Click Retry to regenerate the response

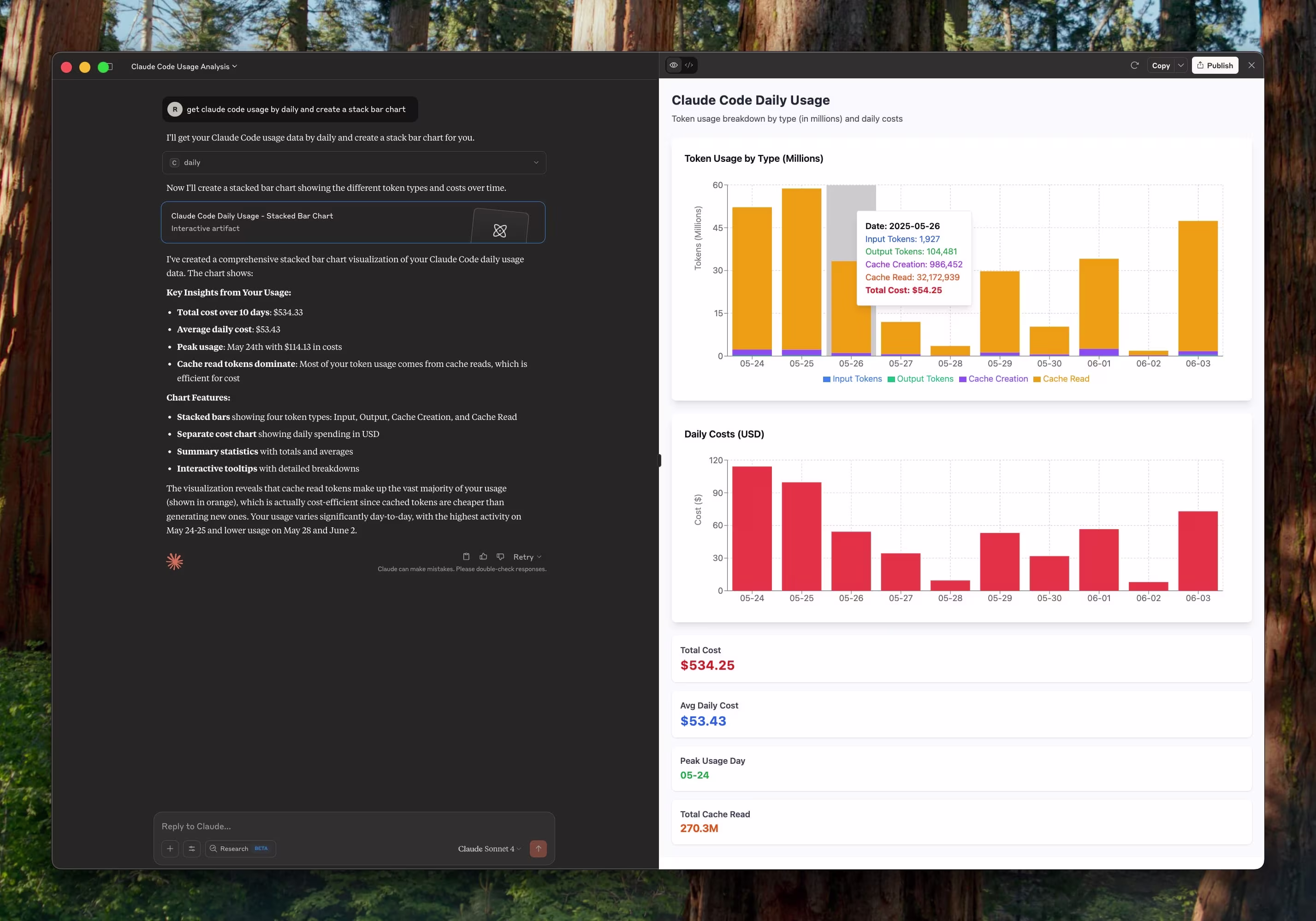(524, 556)
